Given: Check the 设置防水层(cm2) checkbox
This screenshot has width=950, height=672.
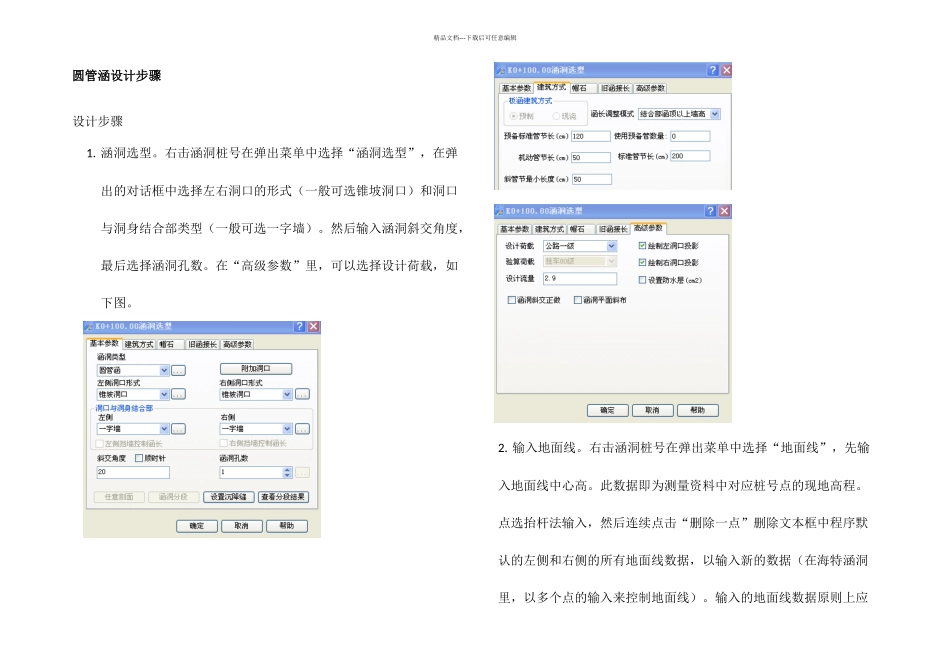Looking at the screenshot, I should 642,280.
